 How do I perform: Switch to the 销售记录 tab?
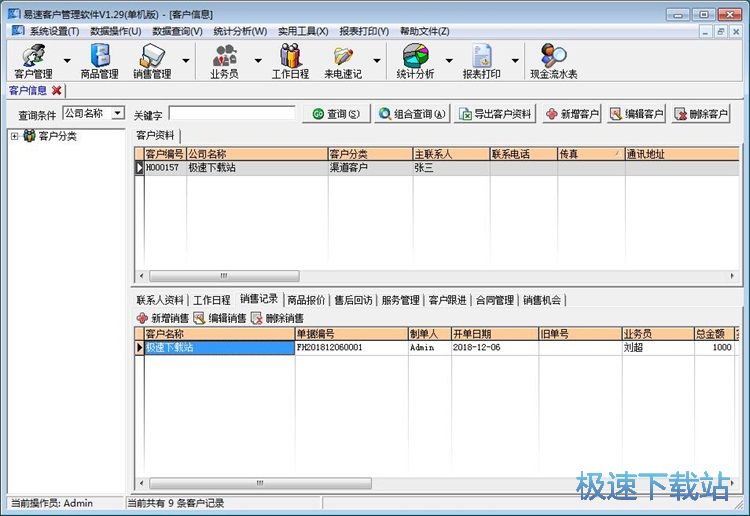259,299
